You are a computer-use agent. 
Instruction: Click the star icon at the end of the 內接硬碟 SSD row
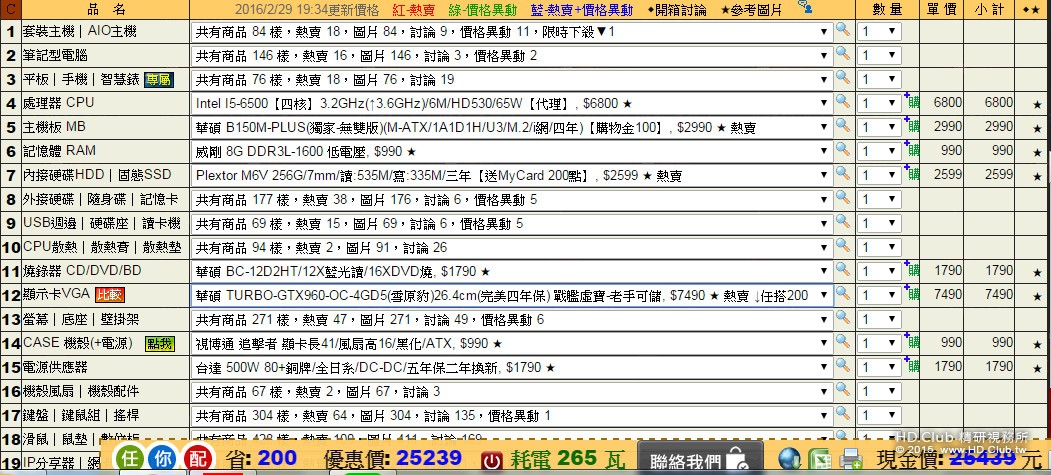(x=1038, y=176)
